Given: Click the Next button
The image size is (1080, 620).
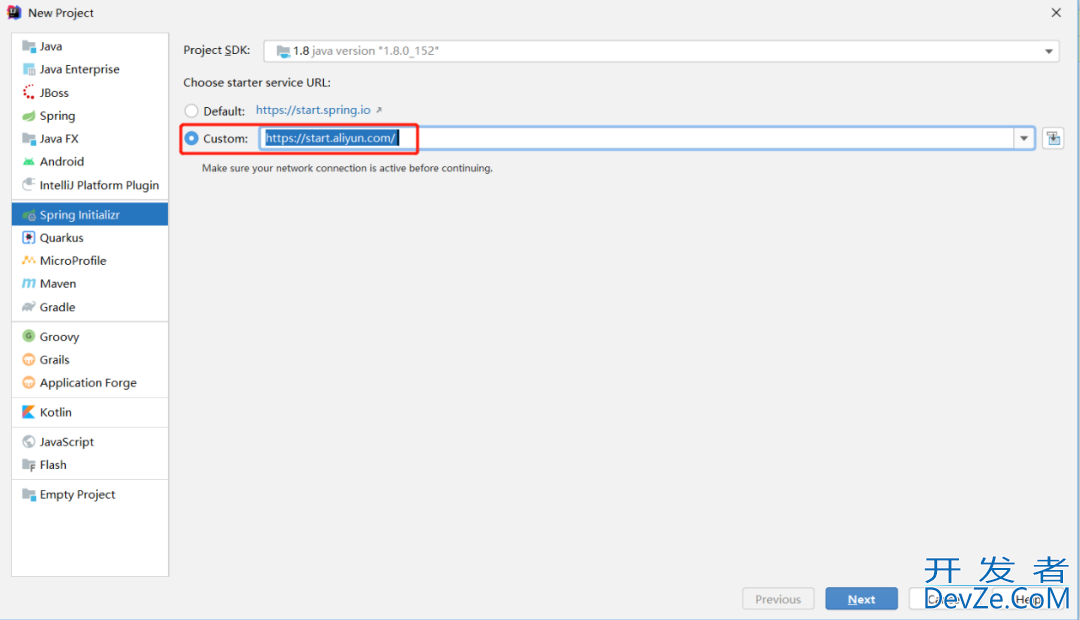Looking at the screenshot, I should (862, 599).
